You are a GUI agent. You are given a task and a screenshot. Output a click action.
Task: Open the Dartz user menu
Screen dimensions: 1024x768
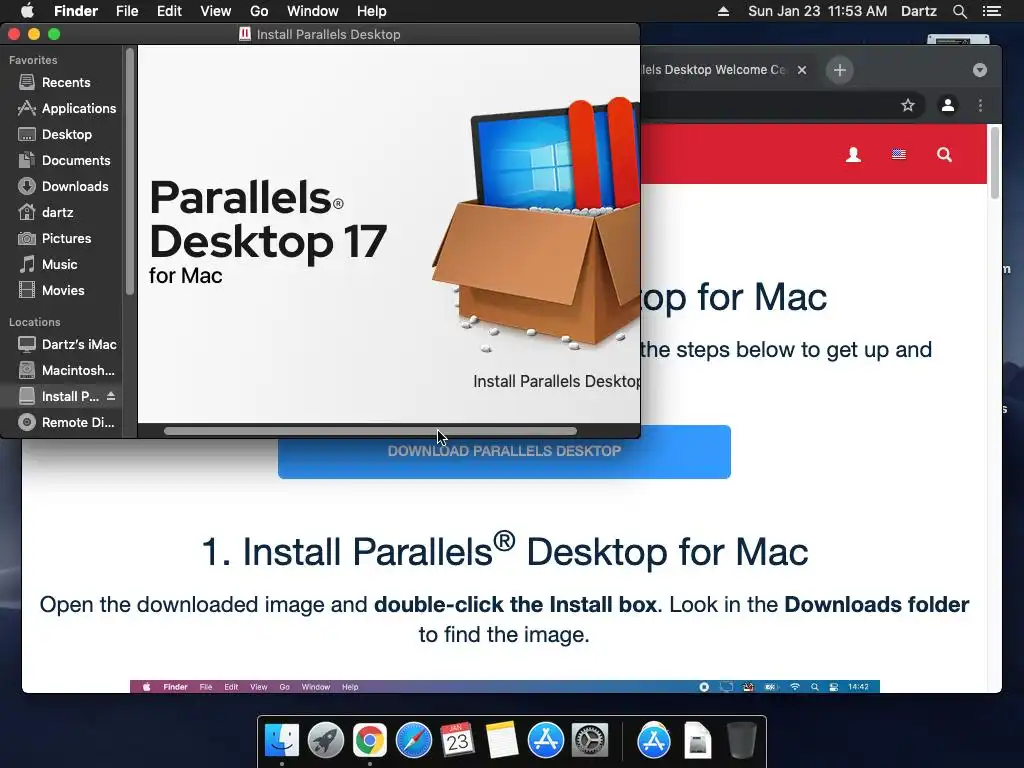919,11
